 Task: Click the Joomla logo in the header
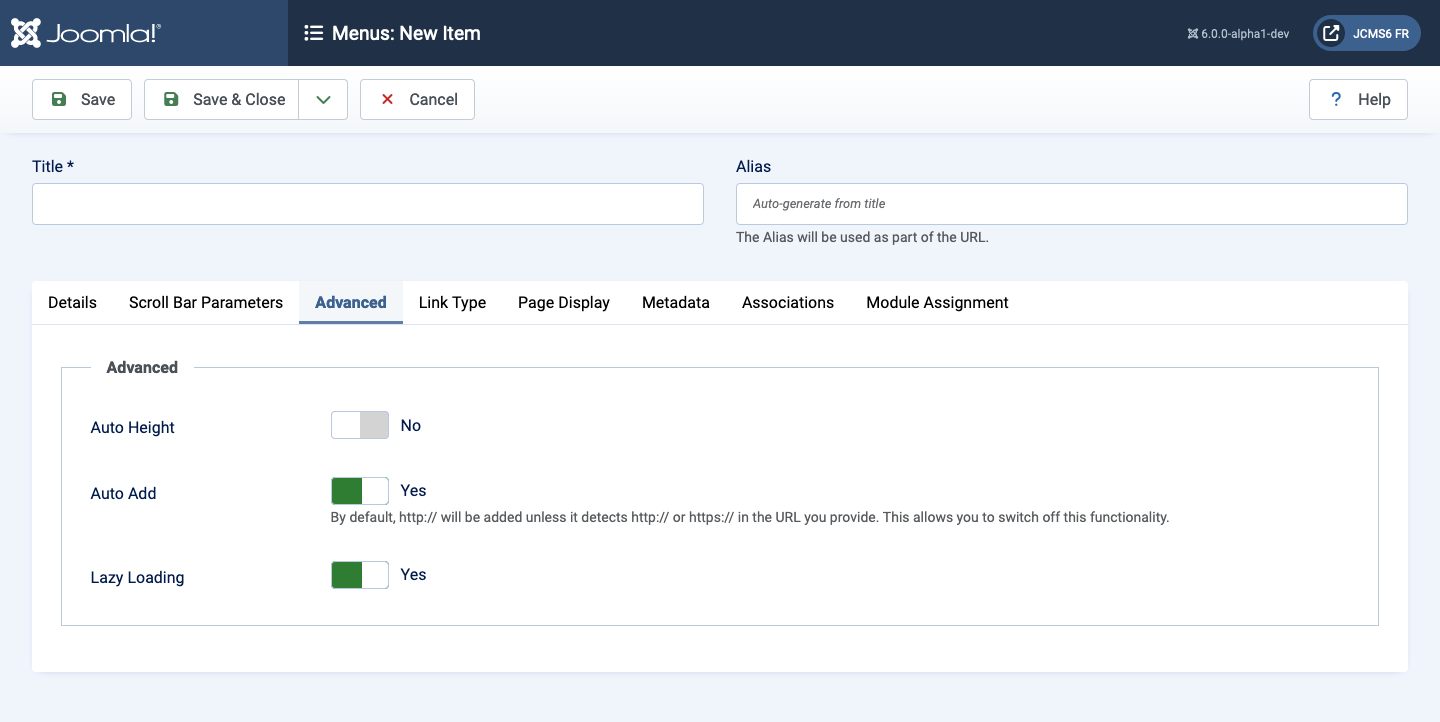[85, 33]
